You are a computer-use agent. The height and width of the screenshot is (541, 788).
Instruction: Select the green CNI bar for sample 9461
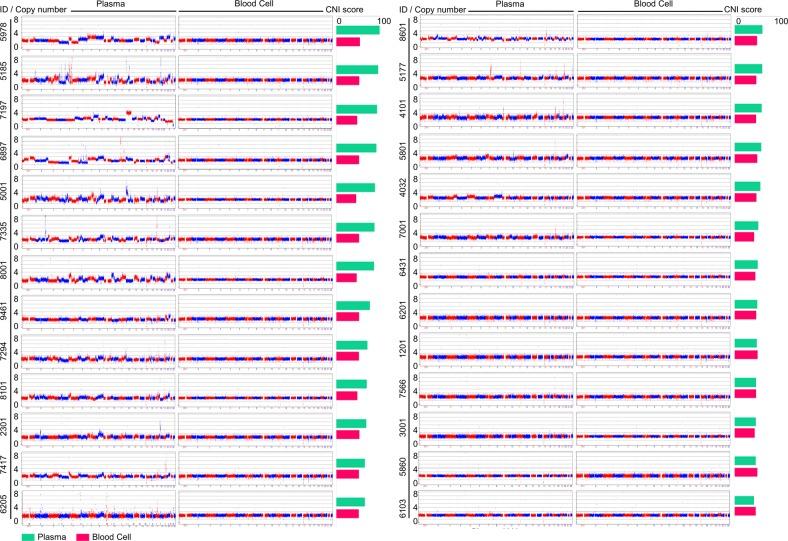(353, 305)
